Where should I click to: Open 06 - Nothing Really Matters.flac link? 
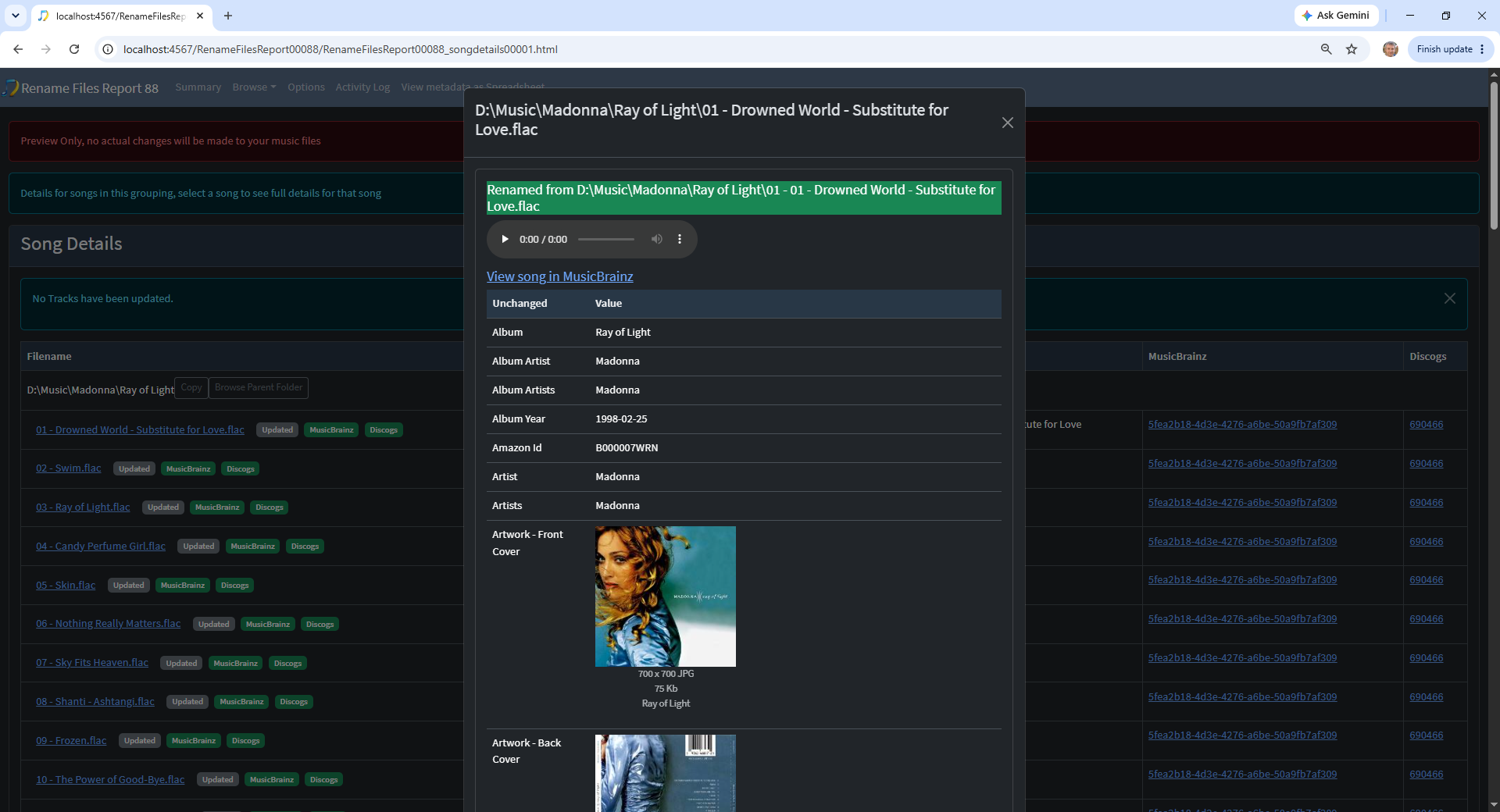[108, 624]
